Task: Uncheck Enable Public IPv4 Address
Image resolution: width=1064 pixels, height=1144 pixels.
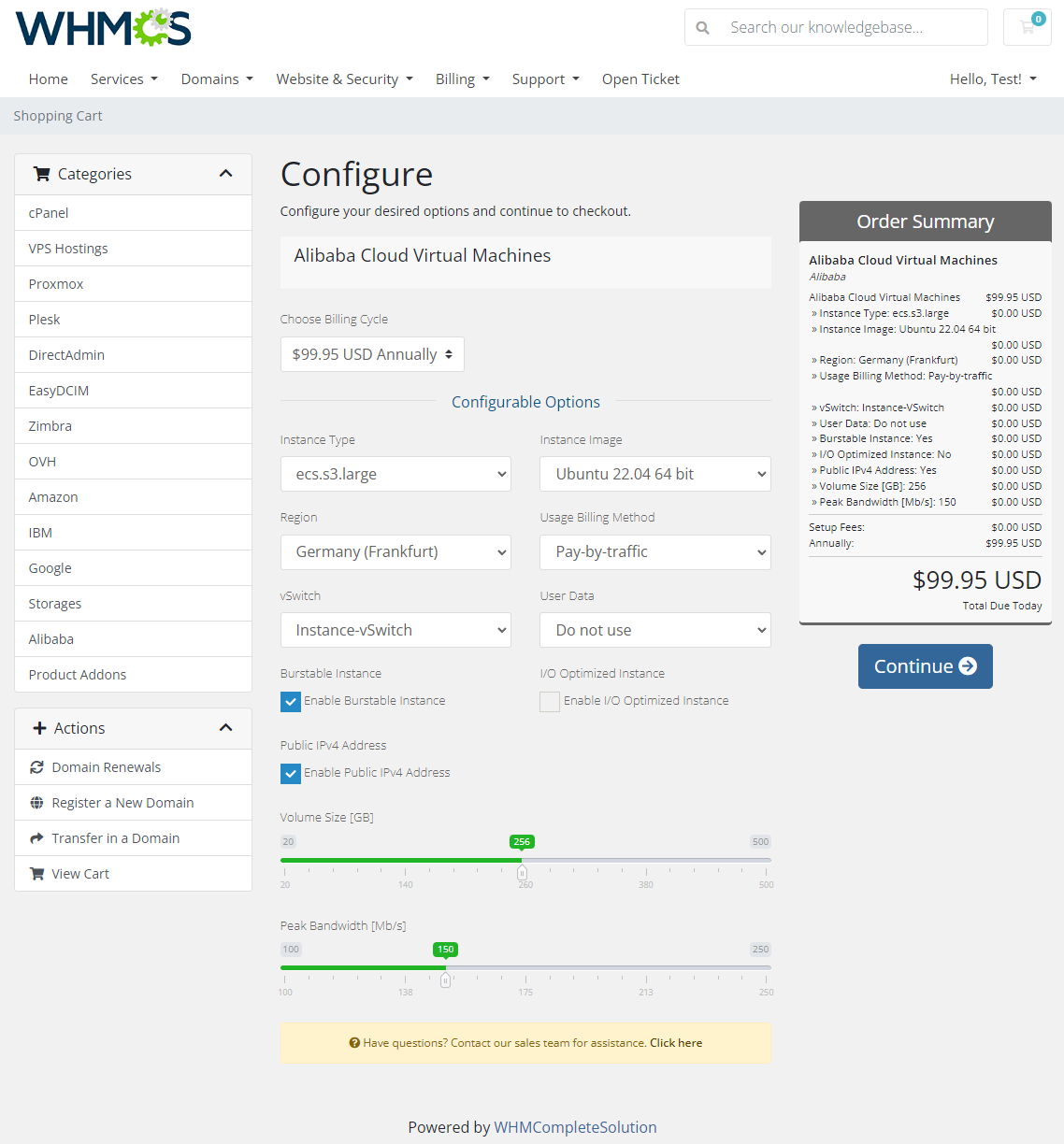Action: (x=291, y=773)
